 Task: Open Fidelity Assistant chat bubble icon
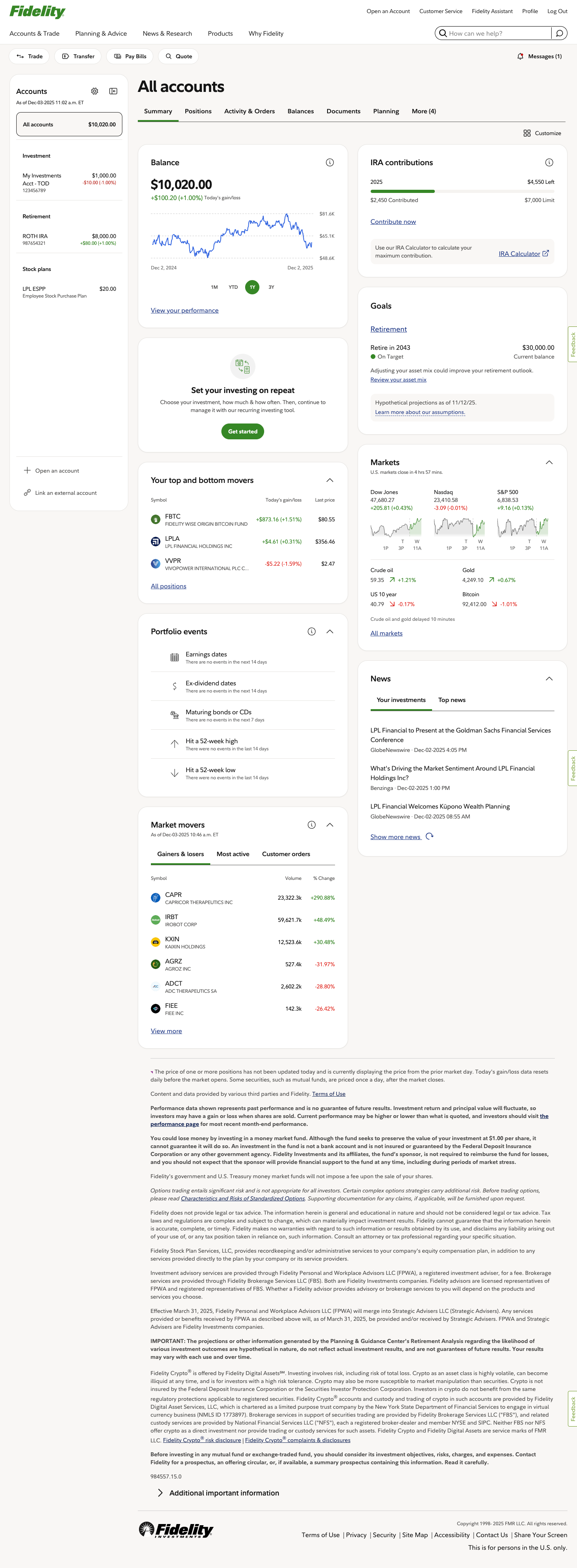point(559,34)
